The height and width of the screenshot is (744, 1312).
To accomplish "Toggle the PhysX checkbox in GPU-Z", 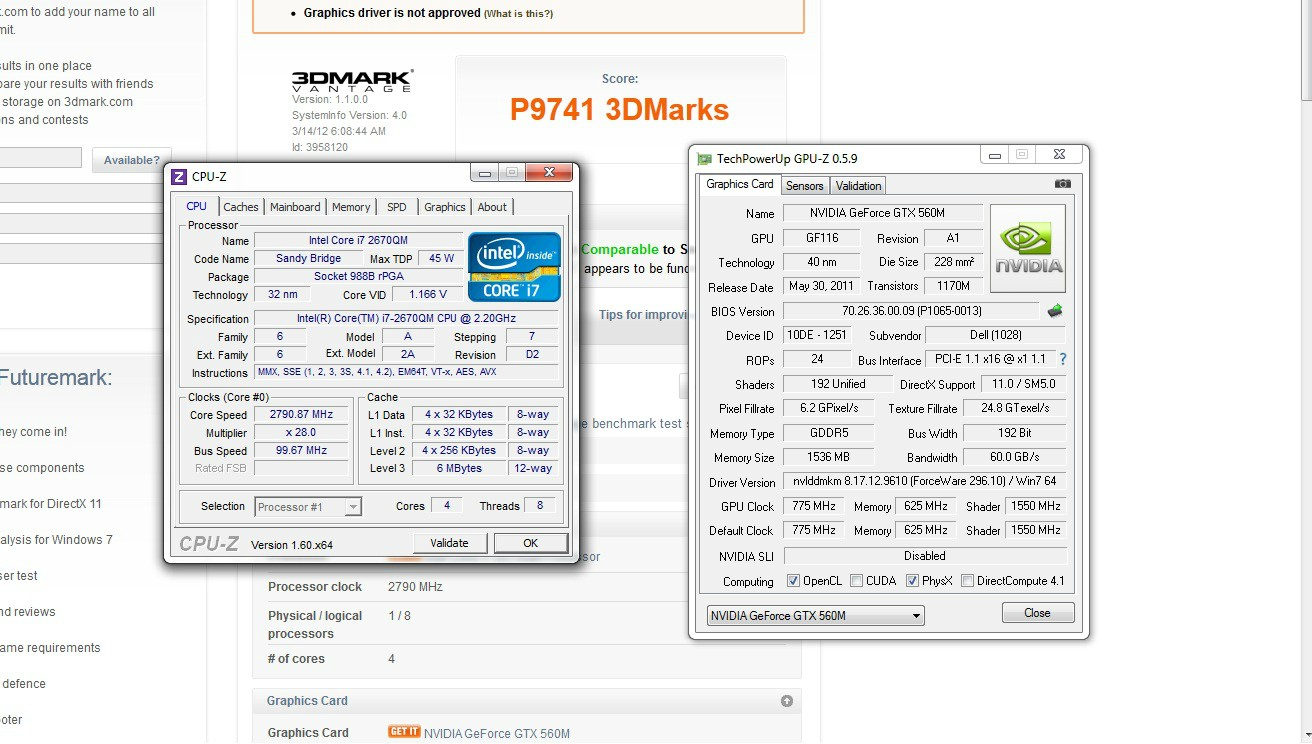I will coord(912,581).
